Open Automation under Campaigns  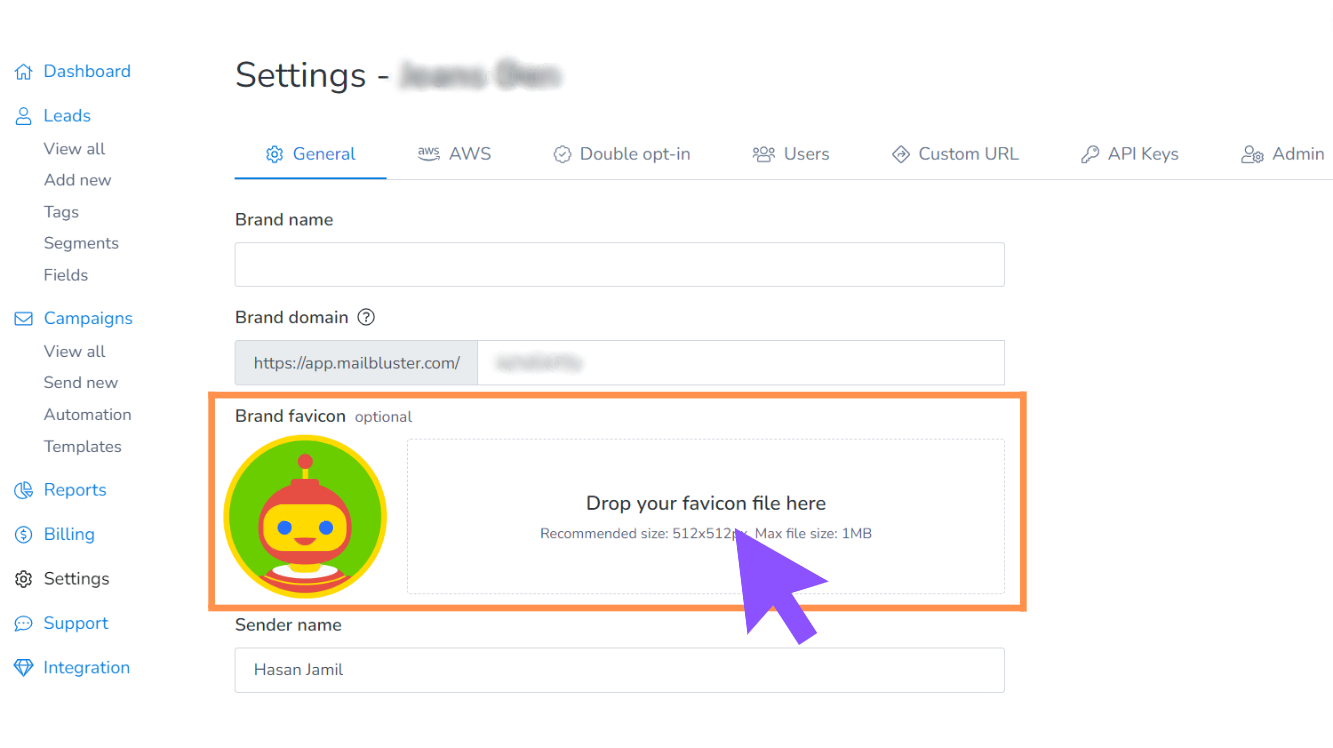pyautogui.click(x=87, y=414)
